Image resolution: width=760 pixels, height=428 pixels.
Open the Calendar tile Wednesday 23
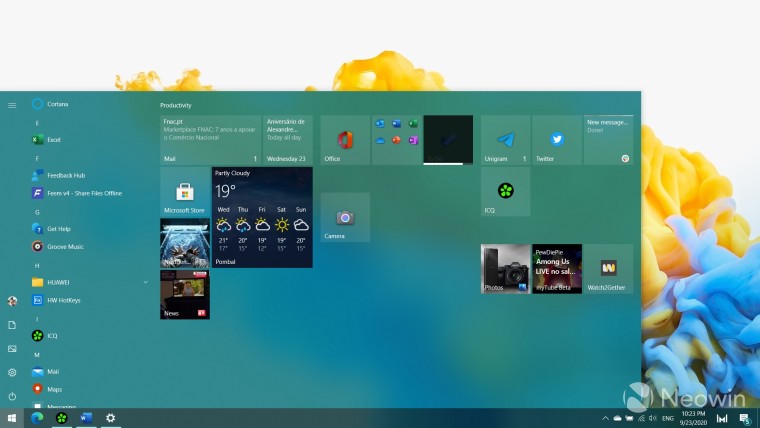click(x=287, y=140)
